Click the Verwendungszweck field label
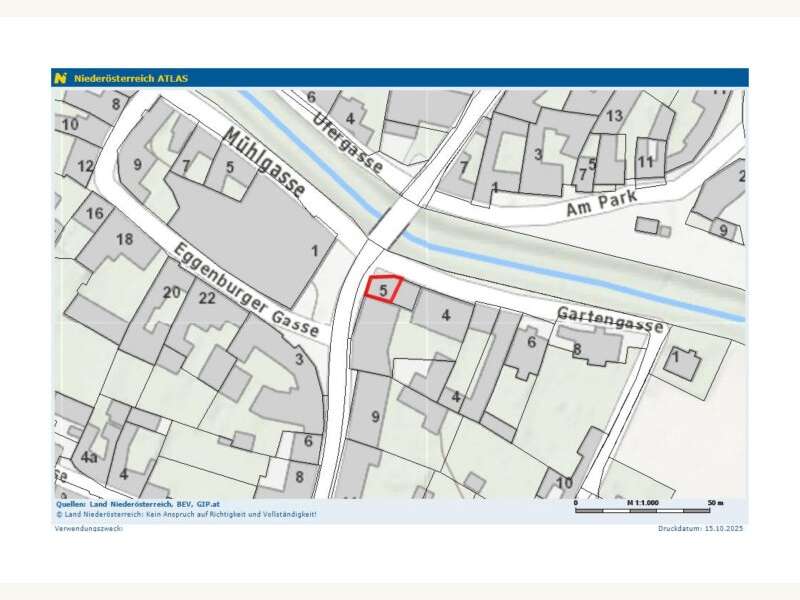Screen dimensions: 800x600 89,527
